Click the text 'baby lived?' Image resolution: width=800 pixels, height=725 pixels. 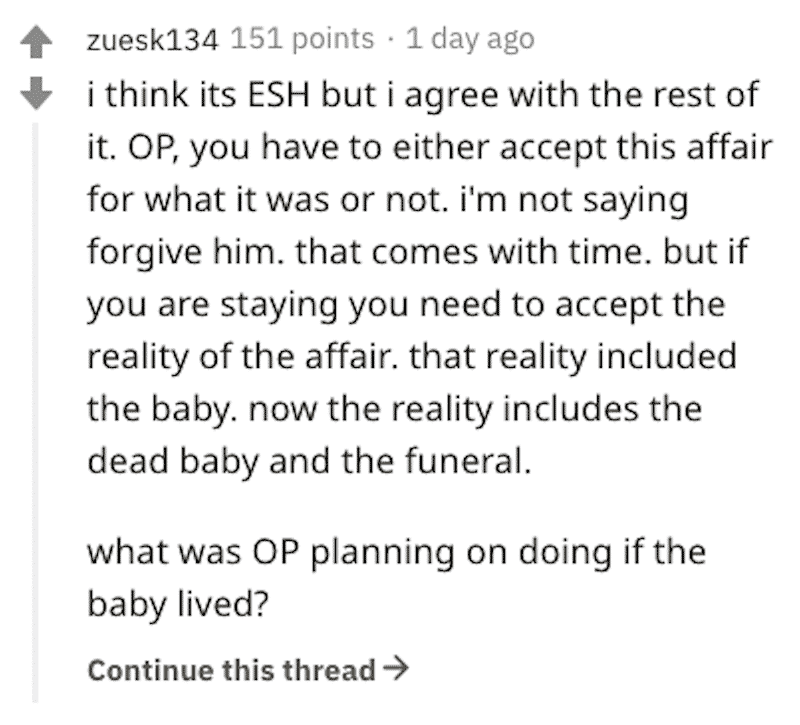[x=178, y=604]
